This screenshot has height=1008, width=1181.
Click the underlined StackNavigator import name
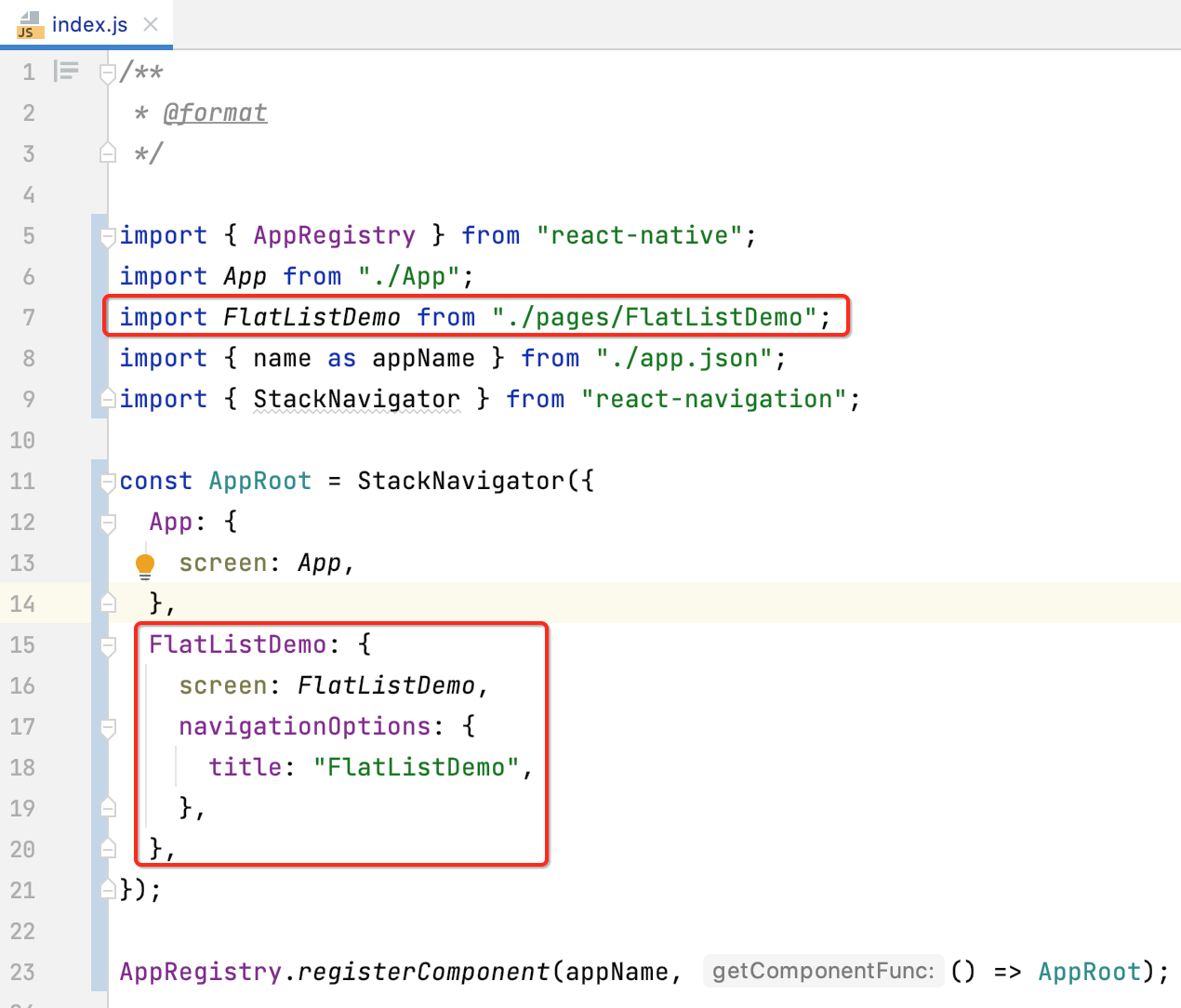coord(356,400)
